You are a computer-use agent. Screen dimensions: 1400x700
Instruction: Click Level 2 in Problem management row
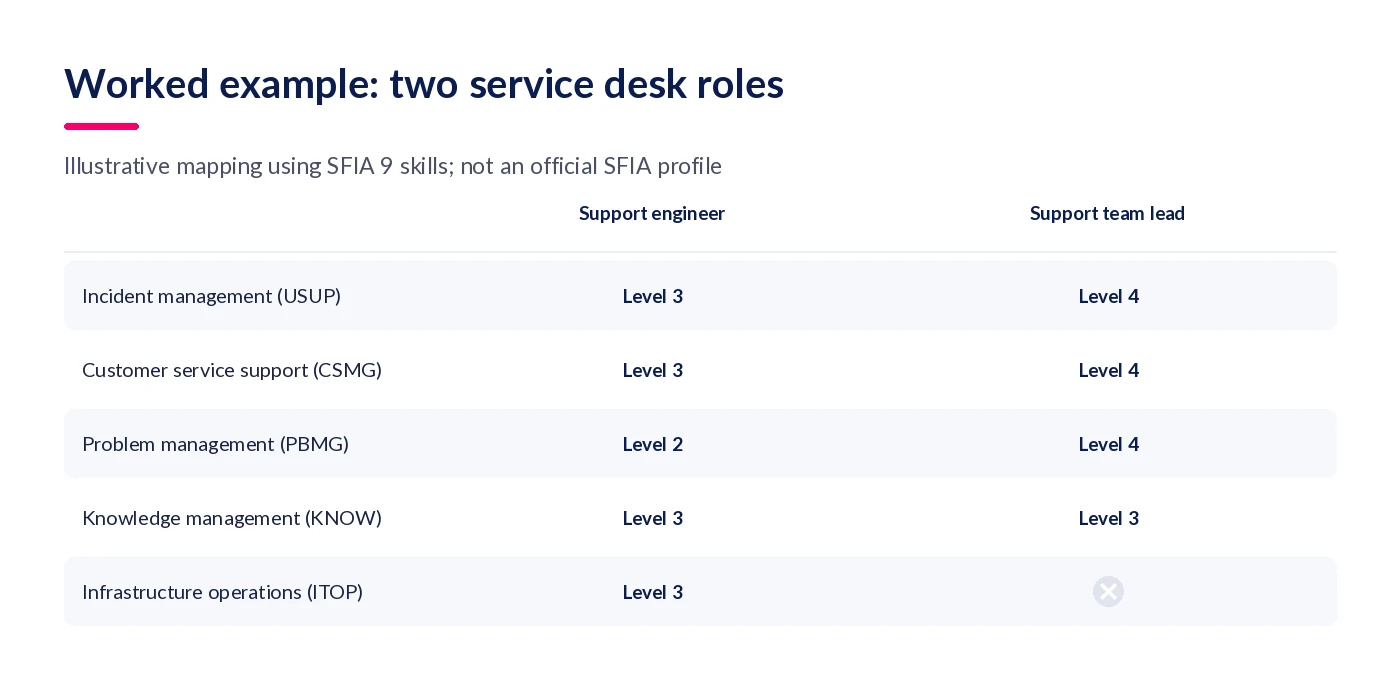(653, 444)
